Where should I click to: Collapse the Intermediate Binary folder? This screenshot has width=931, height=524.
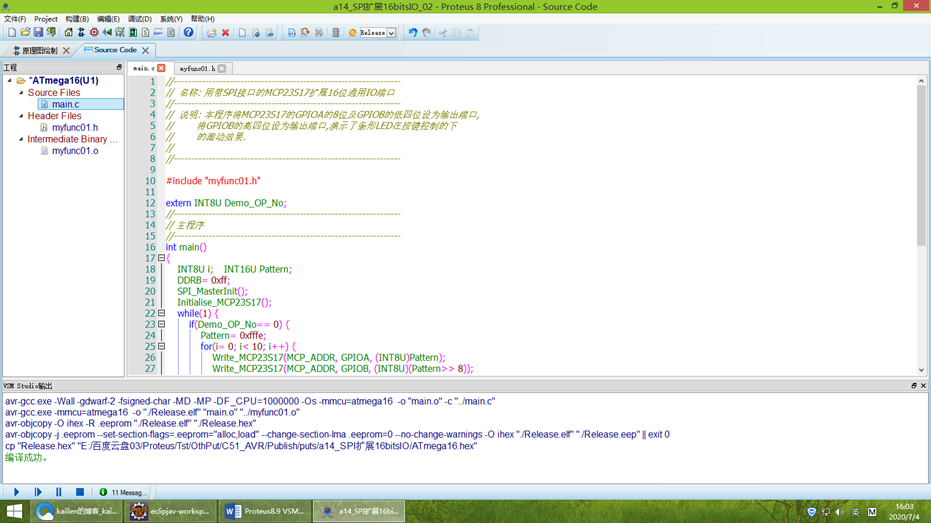[x=21, y=139]
